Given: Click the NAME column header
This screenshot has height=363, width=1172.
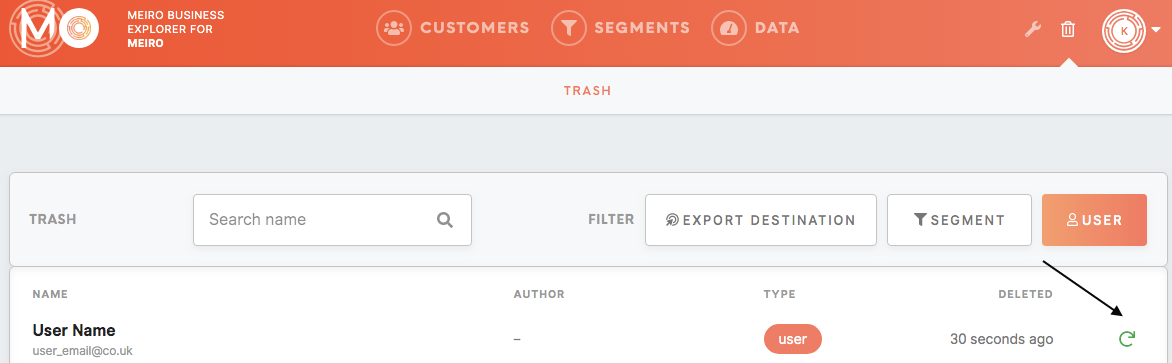Looking at the screenshot, I should [50, 294].
